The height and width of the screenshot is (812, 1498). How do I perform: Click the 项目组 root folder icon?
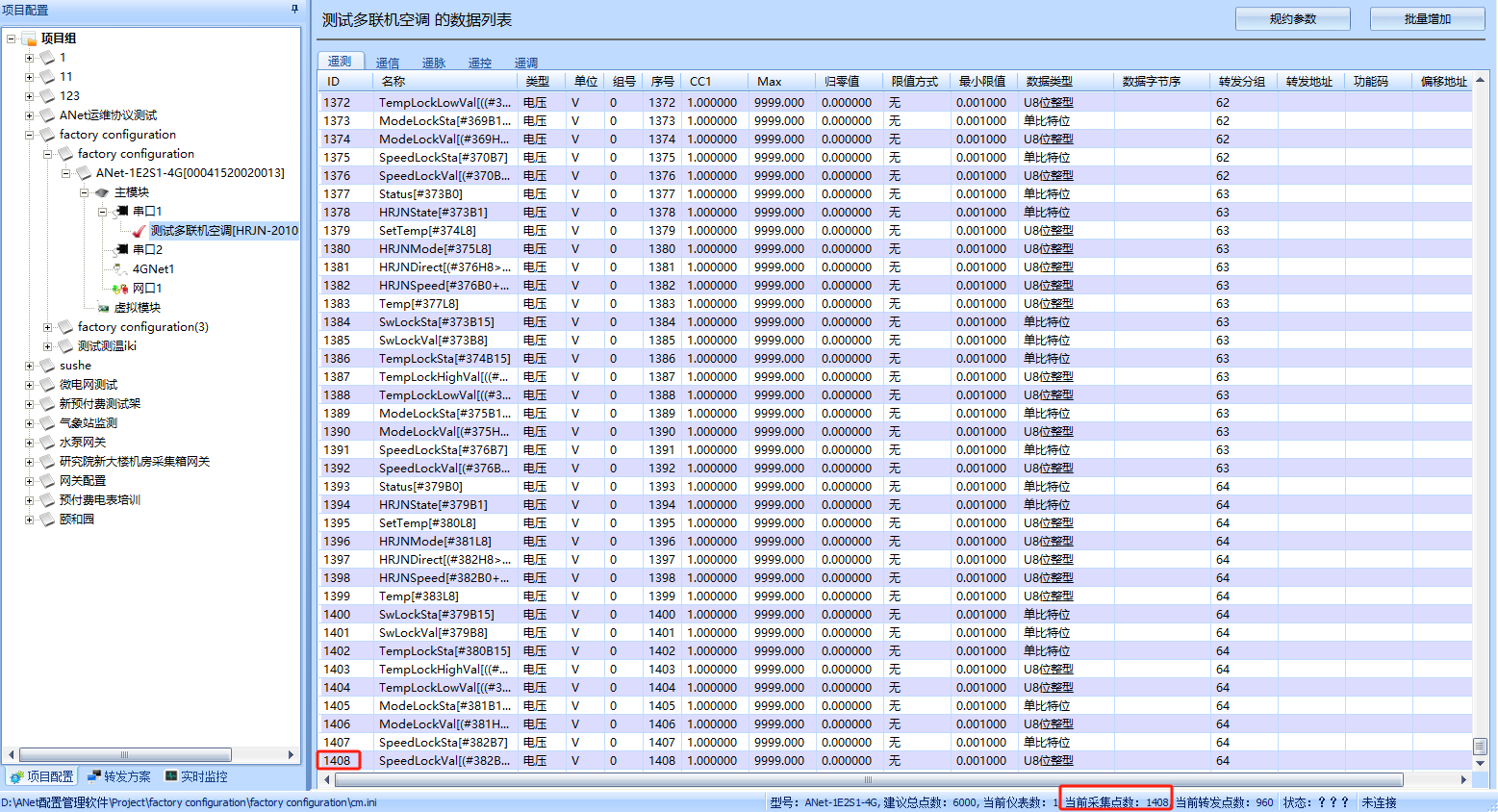[x=29, y=38]
